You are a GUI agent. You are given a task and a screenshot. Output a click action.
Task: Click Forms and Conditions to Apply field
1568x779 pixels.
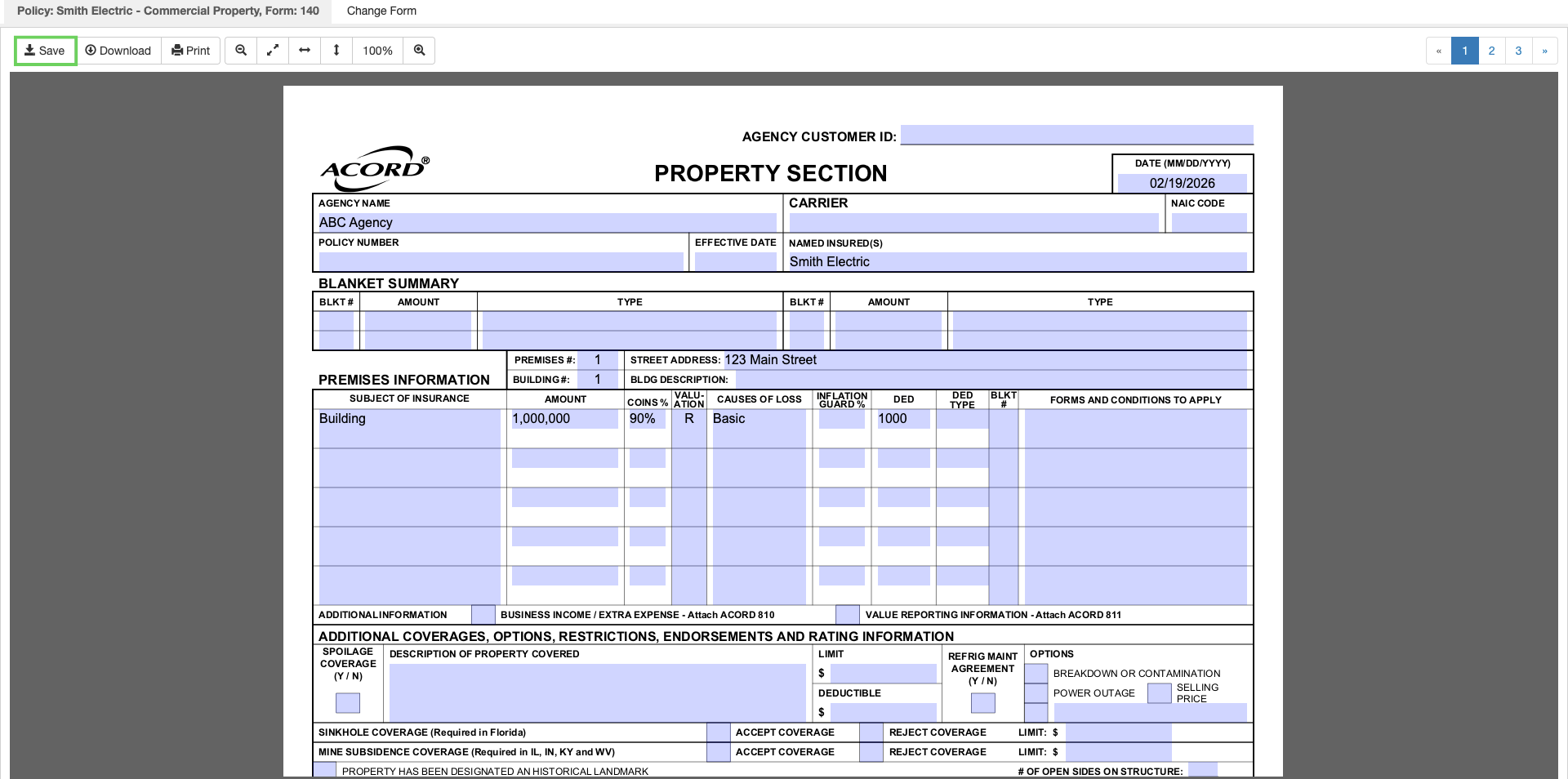pyautogui.click(x=1135, y=428)
